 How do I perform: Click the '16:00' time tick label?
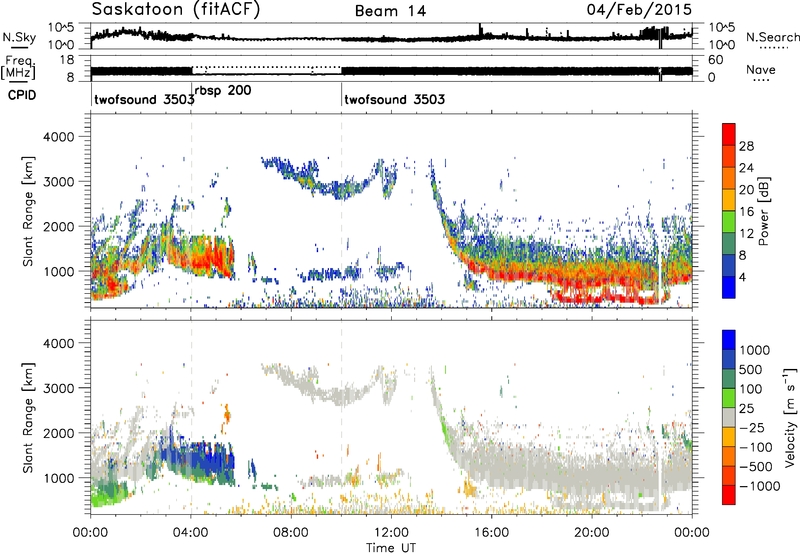[491, 533]
